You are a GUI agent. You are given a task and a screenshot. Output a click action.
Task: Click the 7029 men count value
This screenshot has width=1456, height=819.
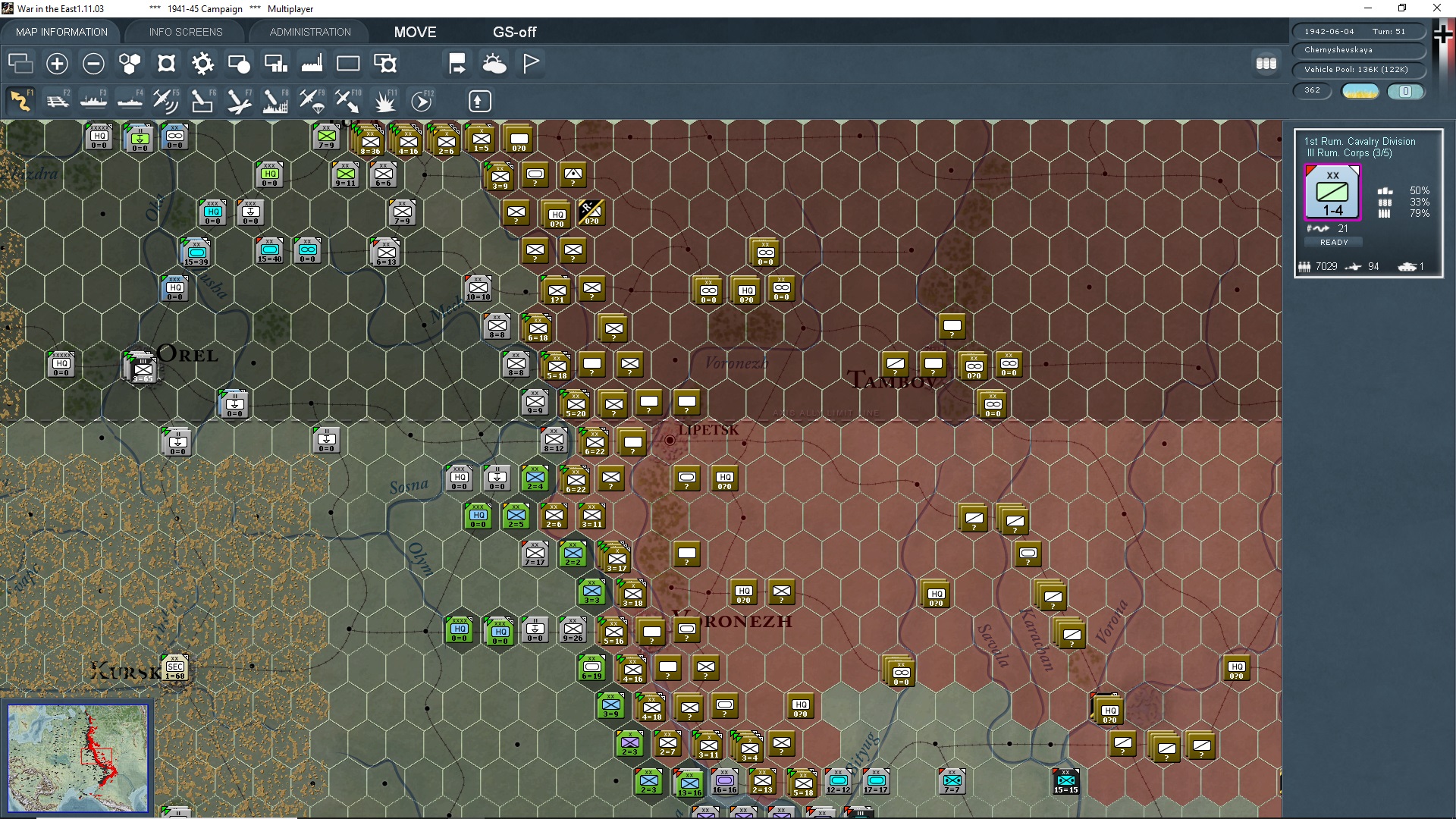click(1326, 267)
